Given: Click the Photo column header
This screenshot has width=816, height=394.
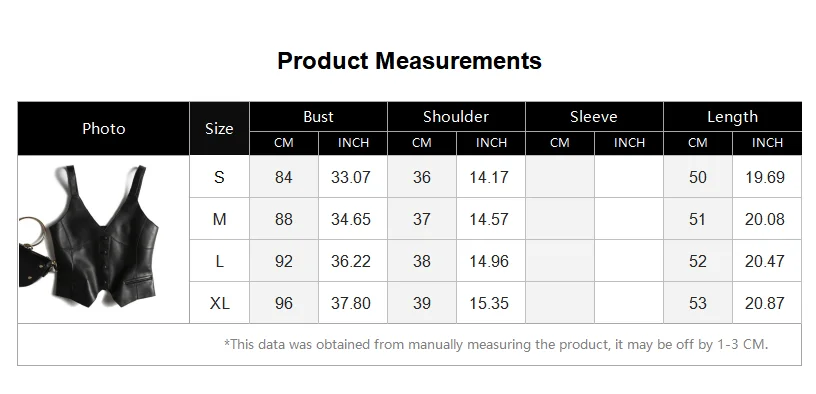Looking at the screenshot, I should (x=104, y=129).
